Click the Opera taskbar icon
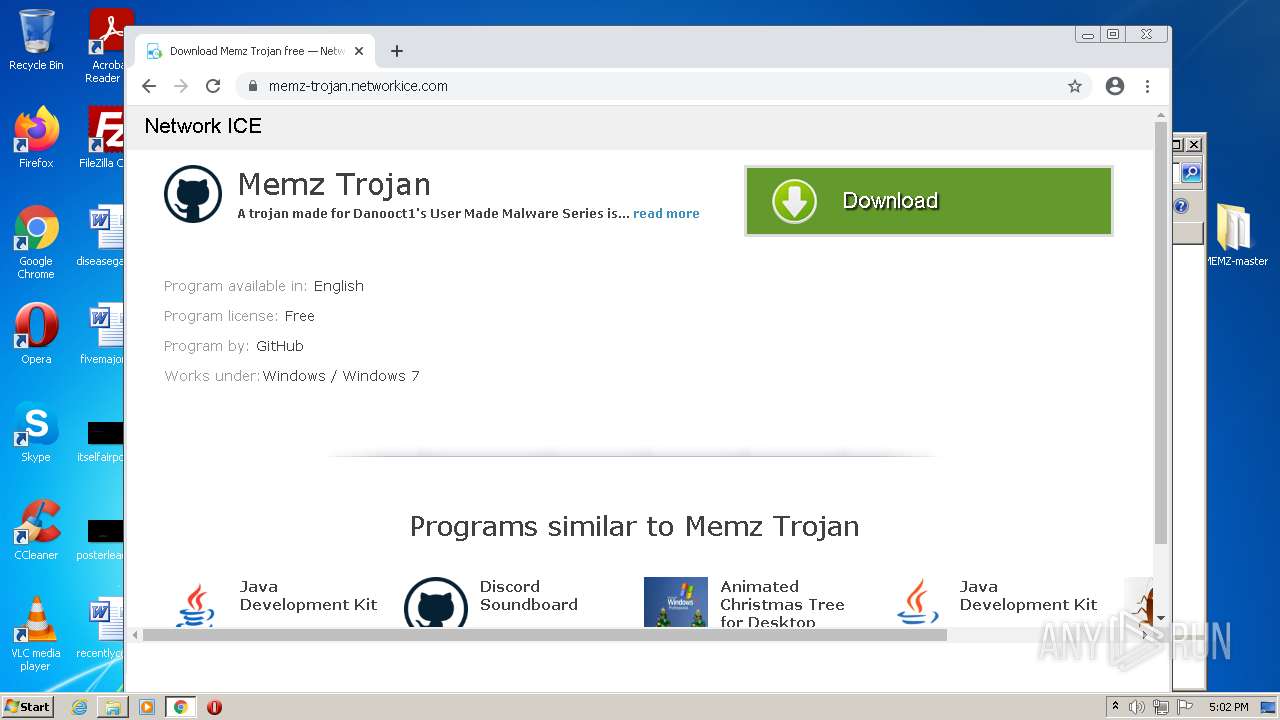 click(214, 707)
